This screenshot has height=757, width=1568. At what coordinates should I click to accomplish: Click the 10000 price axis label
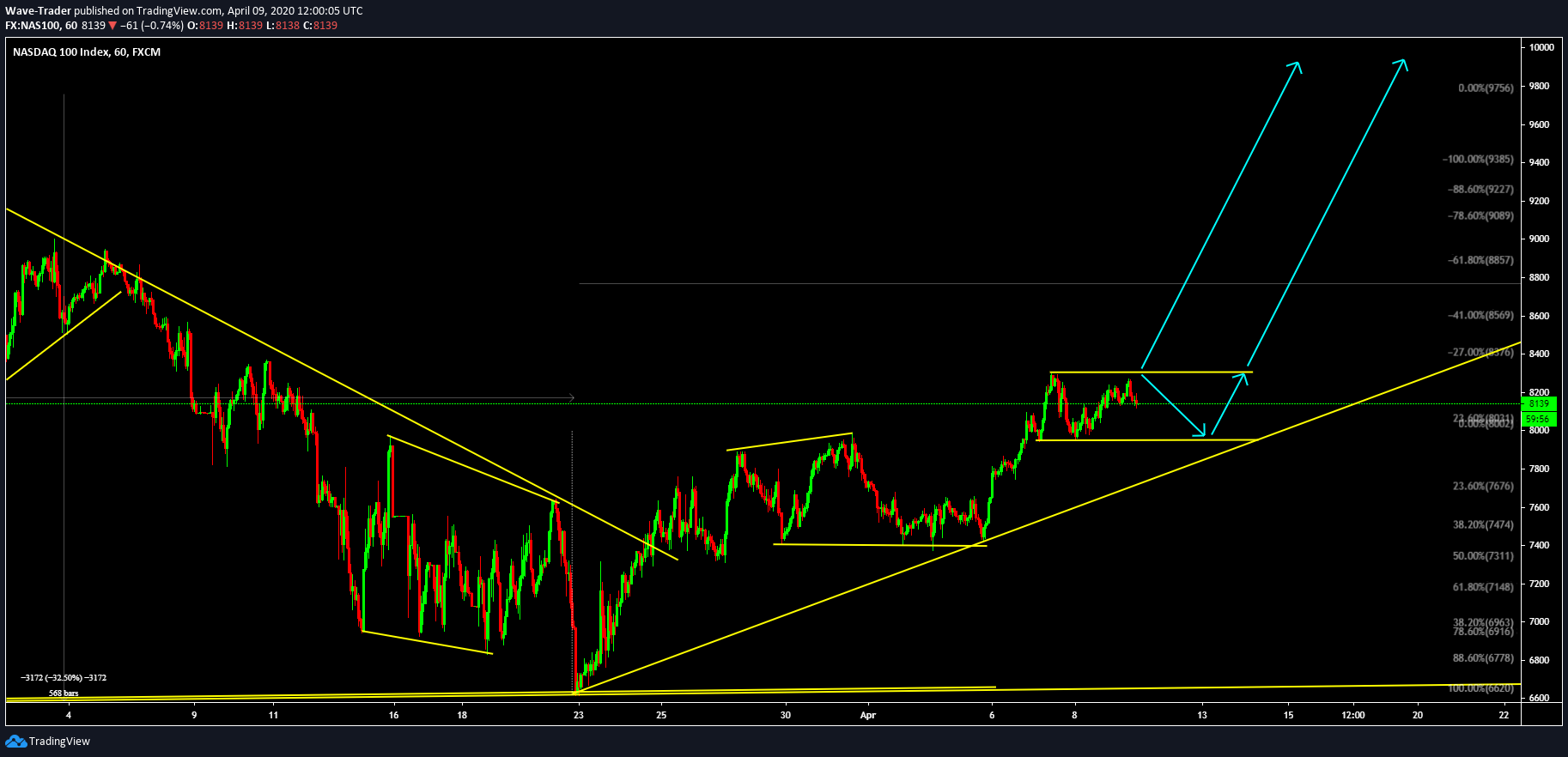click(1541, 47)
